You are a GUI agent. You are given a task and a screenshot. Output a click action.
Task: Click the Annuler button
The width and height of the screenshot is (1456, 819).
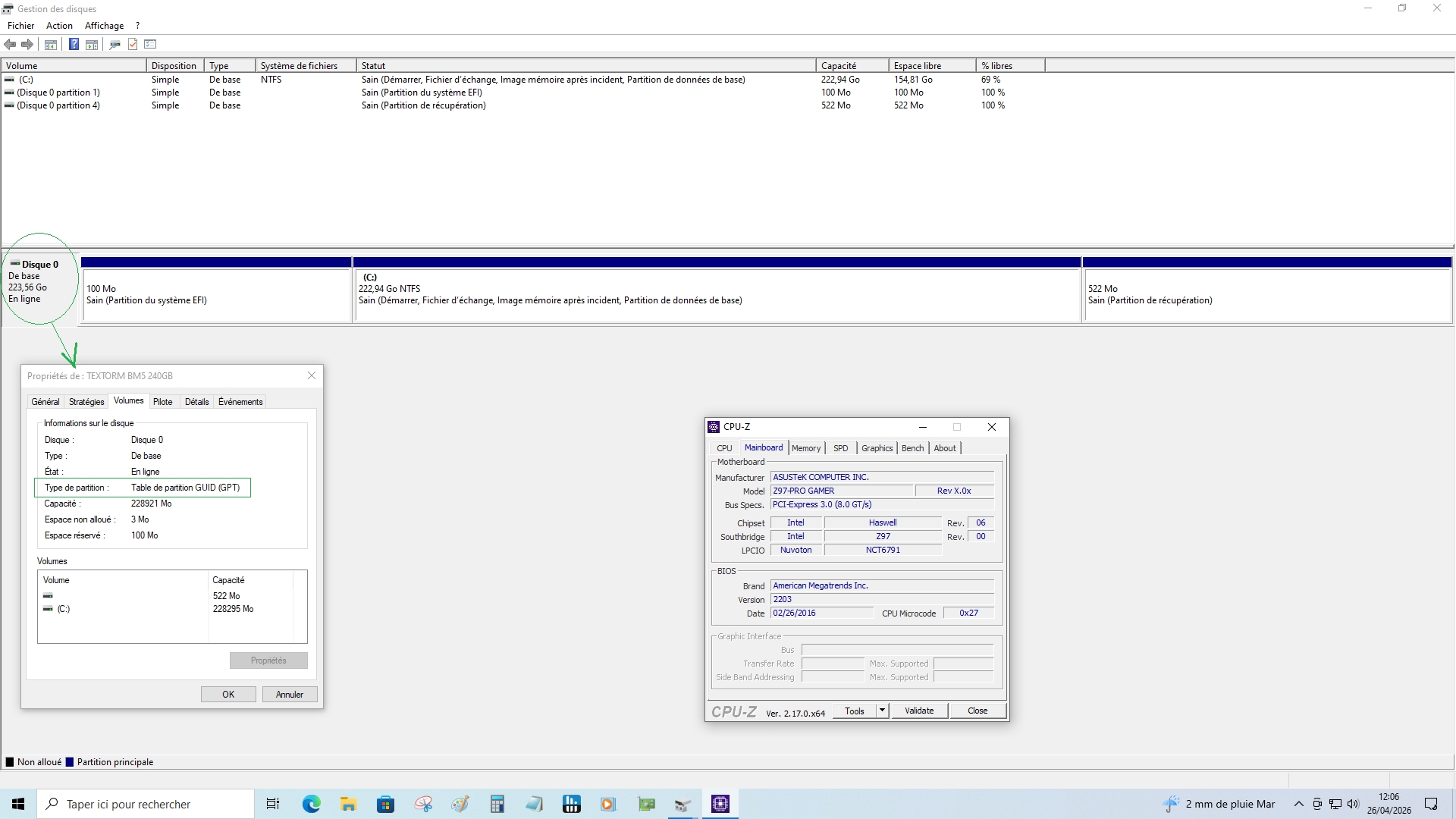(289, 695)
